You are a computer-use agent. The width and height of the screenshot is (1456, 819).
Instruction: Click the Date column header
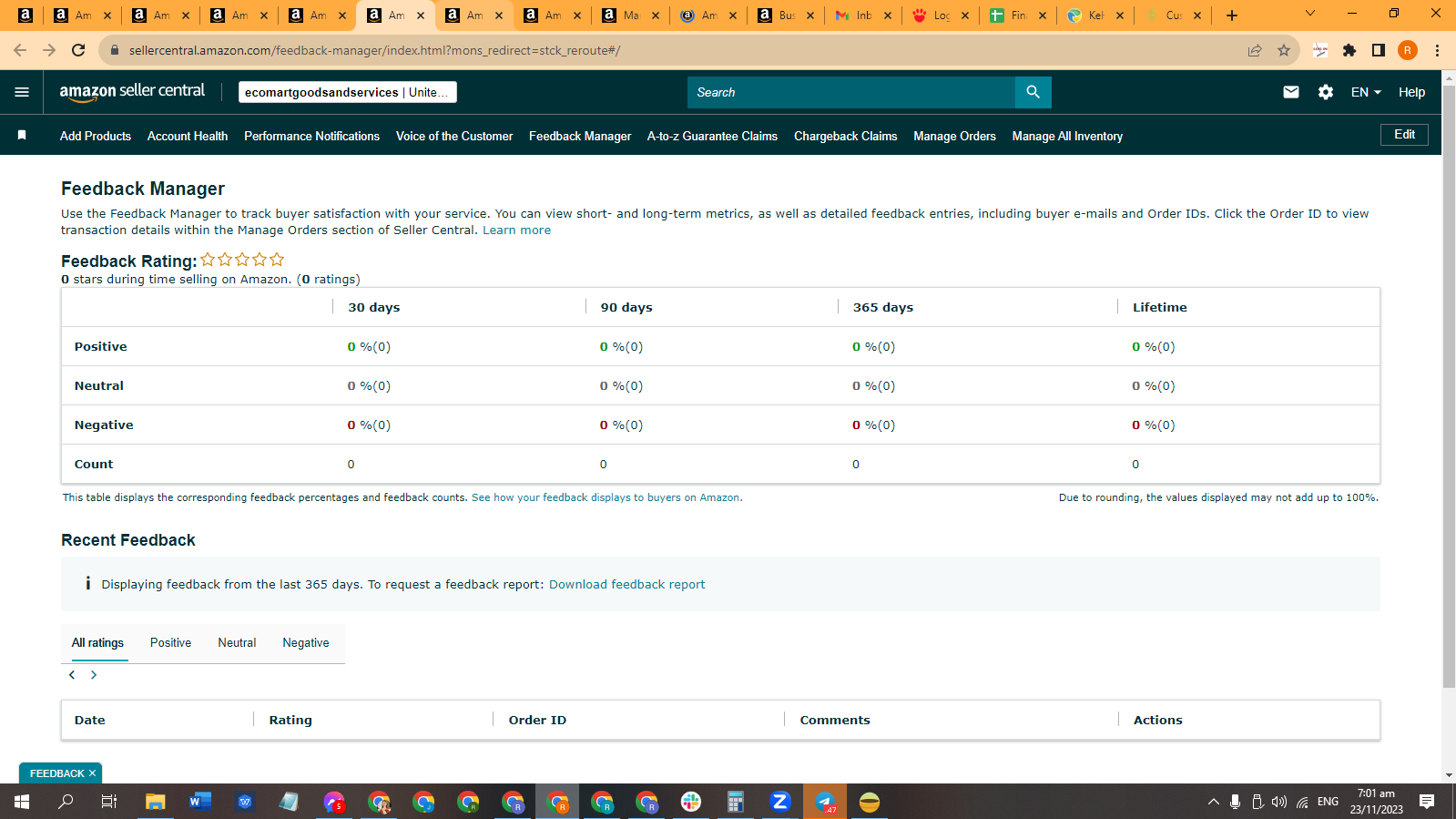point(89,720)
